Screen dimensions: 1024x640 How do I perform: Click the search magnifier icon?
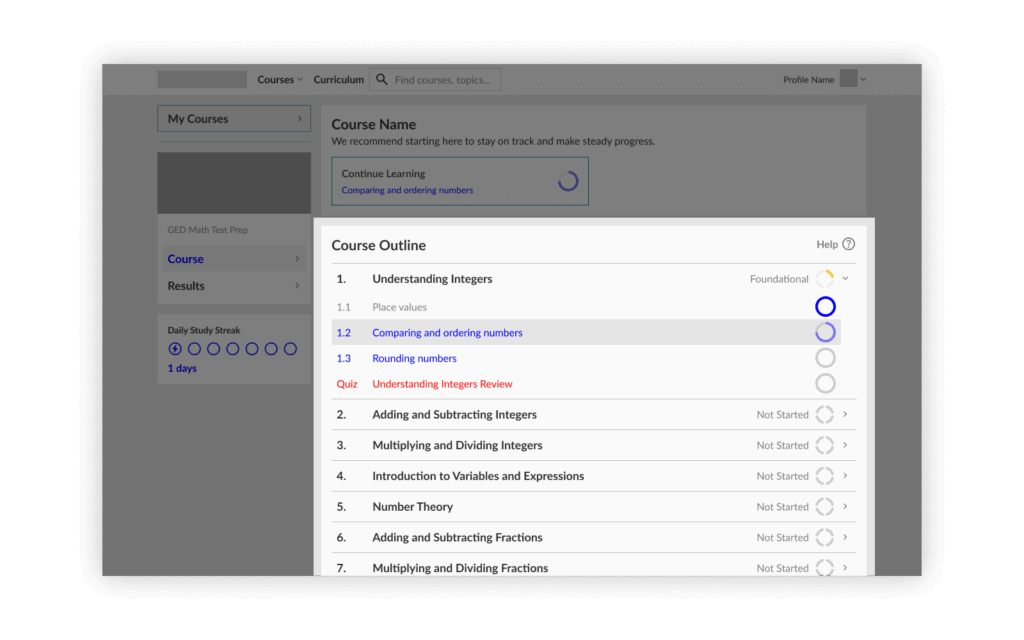click(381, 80)
